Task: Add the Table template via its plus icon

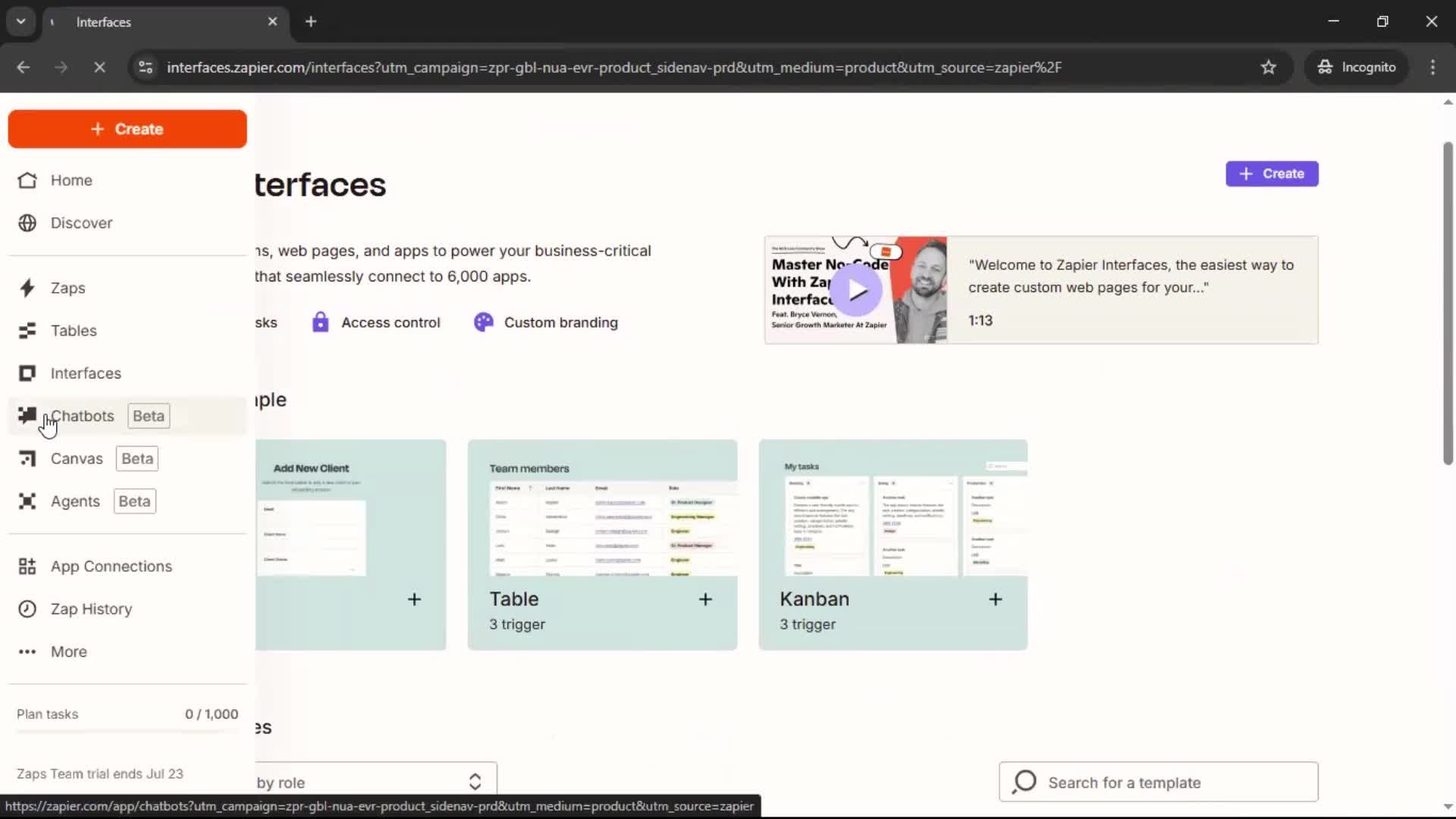Action: (x=705, y=599)
